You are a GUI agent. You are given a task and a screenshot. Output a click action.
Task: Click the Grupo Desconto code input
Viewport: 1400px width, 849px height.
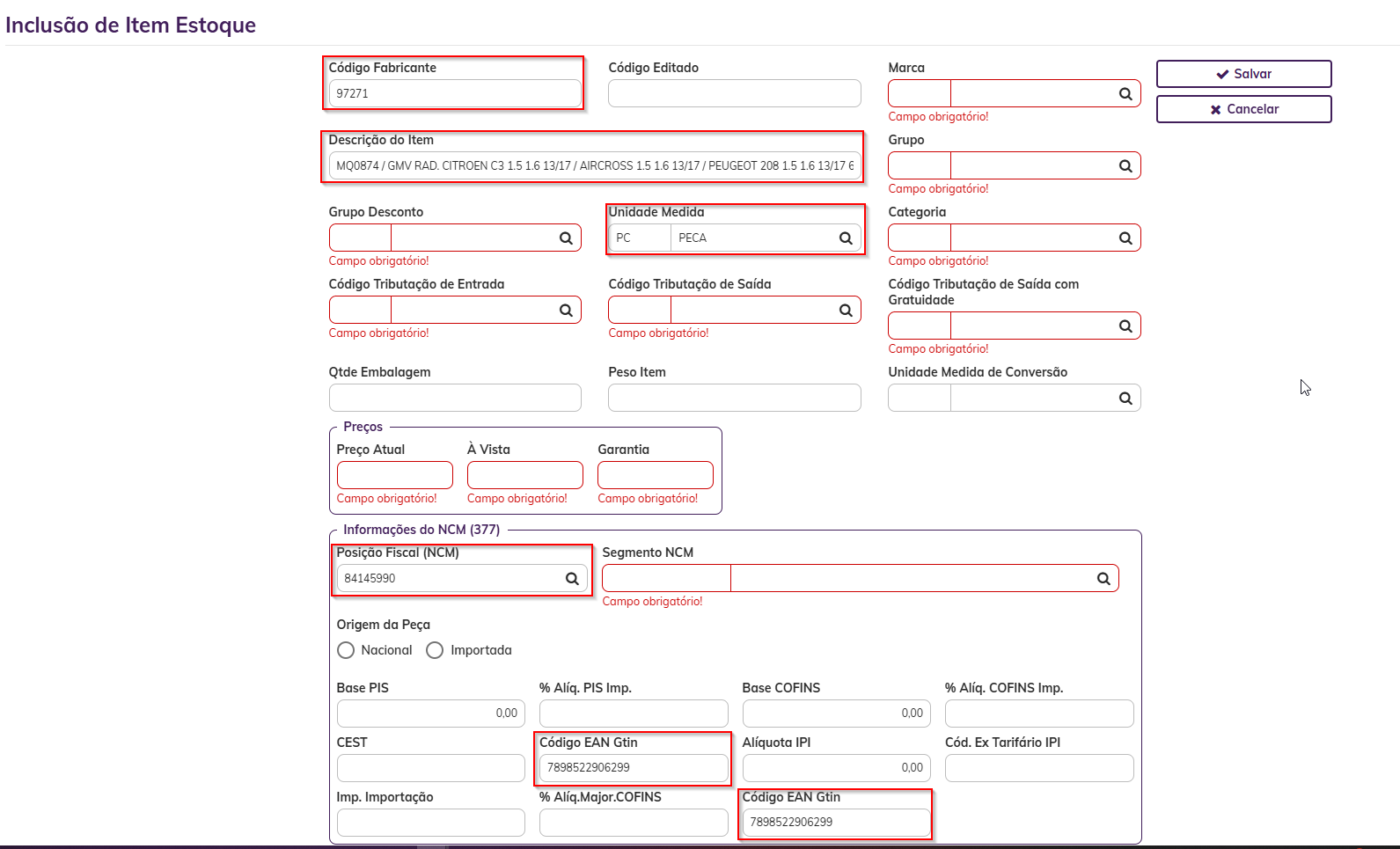pos(360,238)
